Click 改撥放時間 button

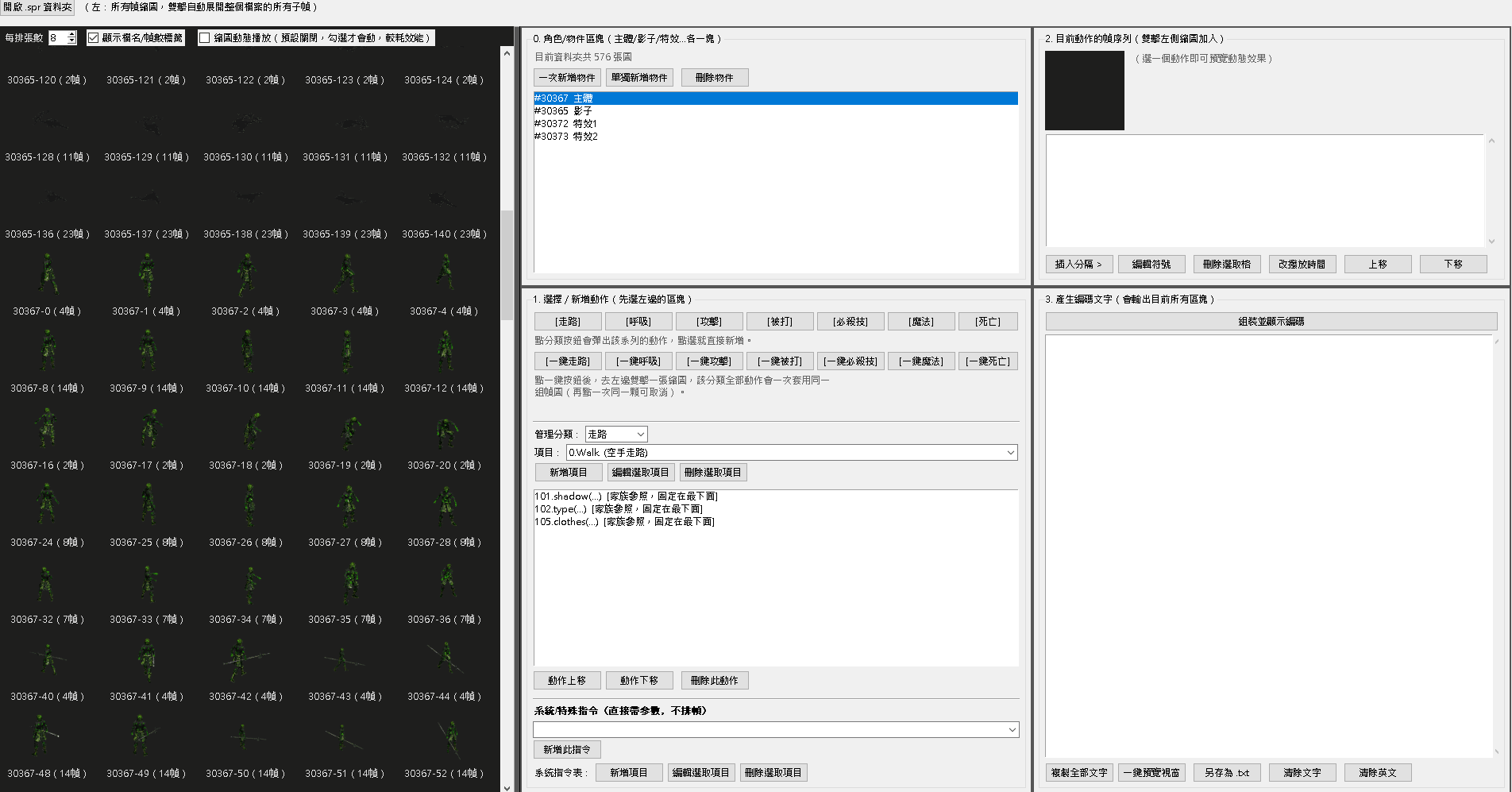[x=1302, y=264]
